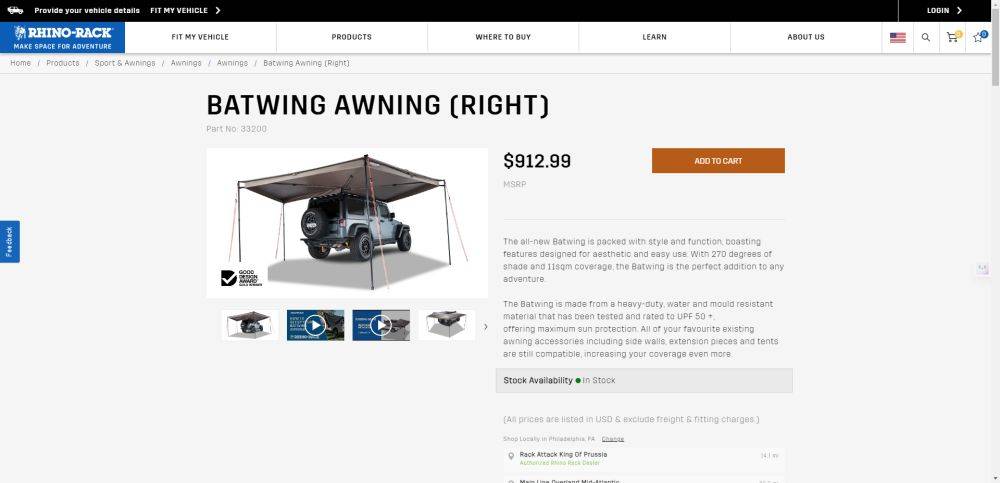The height and width of the screenshot is (483, 1000).
Task: Select the US flag country selector
Action: click(x=897, y=38)
